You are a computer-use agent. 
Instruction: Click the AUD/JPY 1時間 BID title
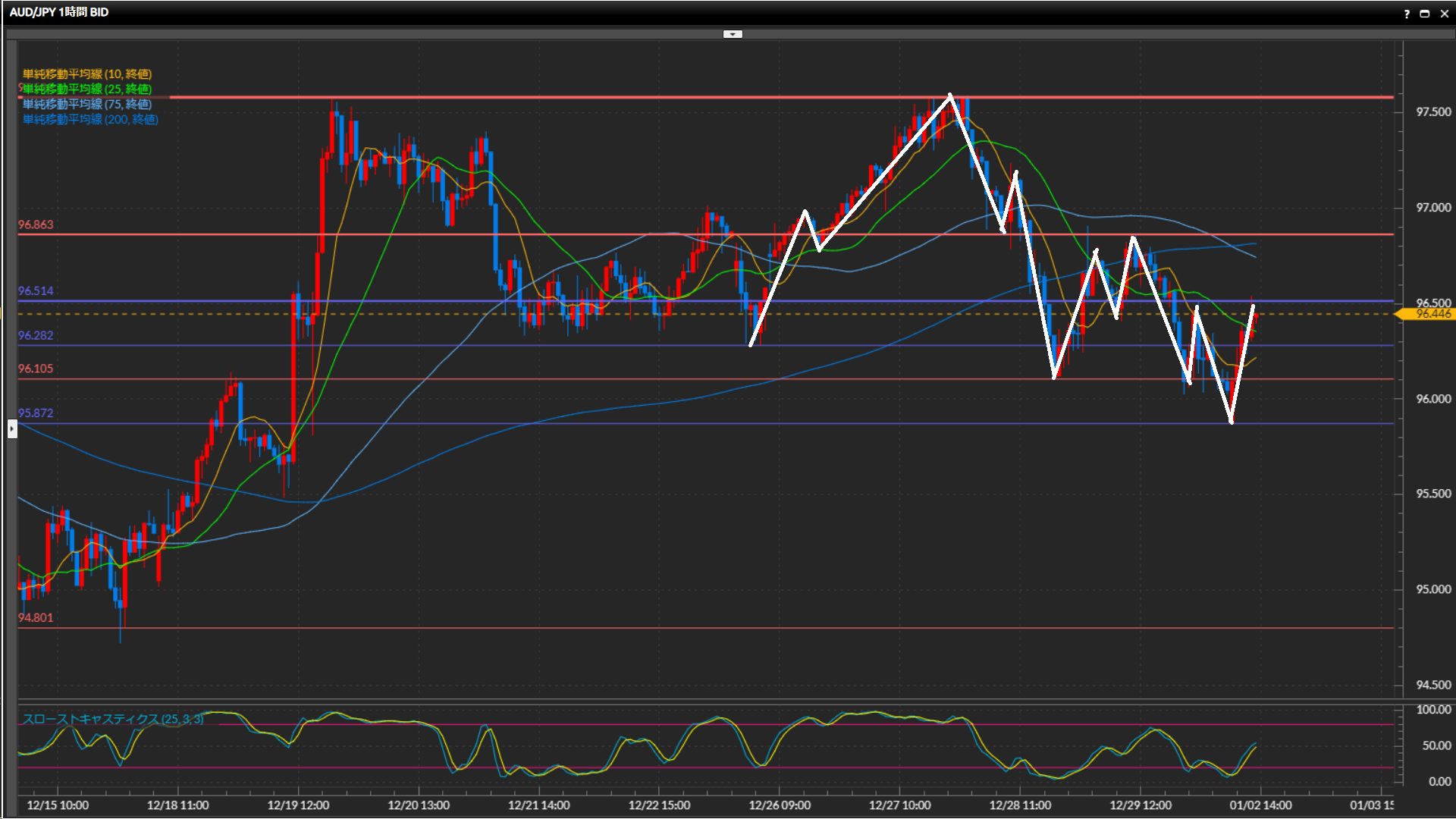point(59,12)
